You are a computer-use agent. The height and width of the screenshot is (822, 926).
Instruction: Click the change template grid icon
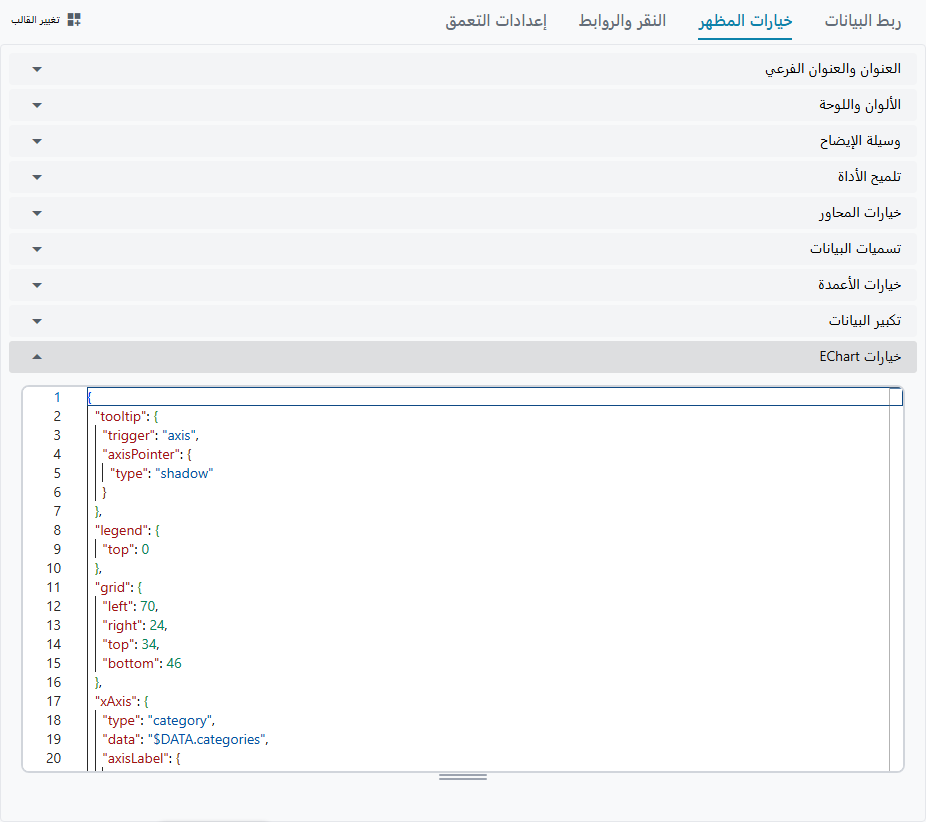74,20
